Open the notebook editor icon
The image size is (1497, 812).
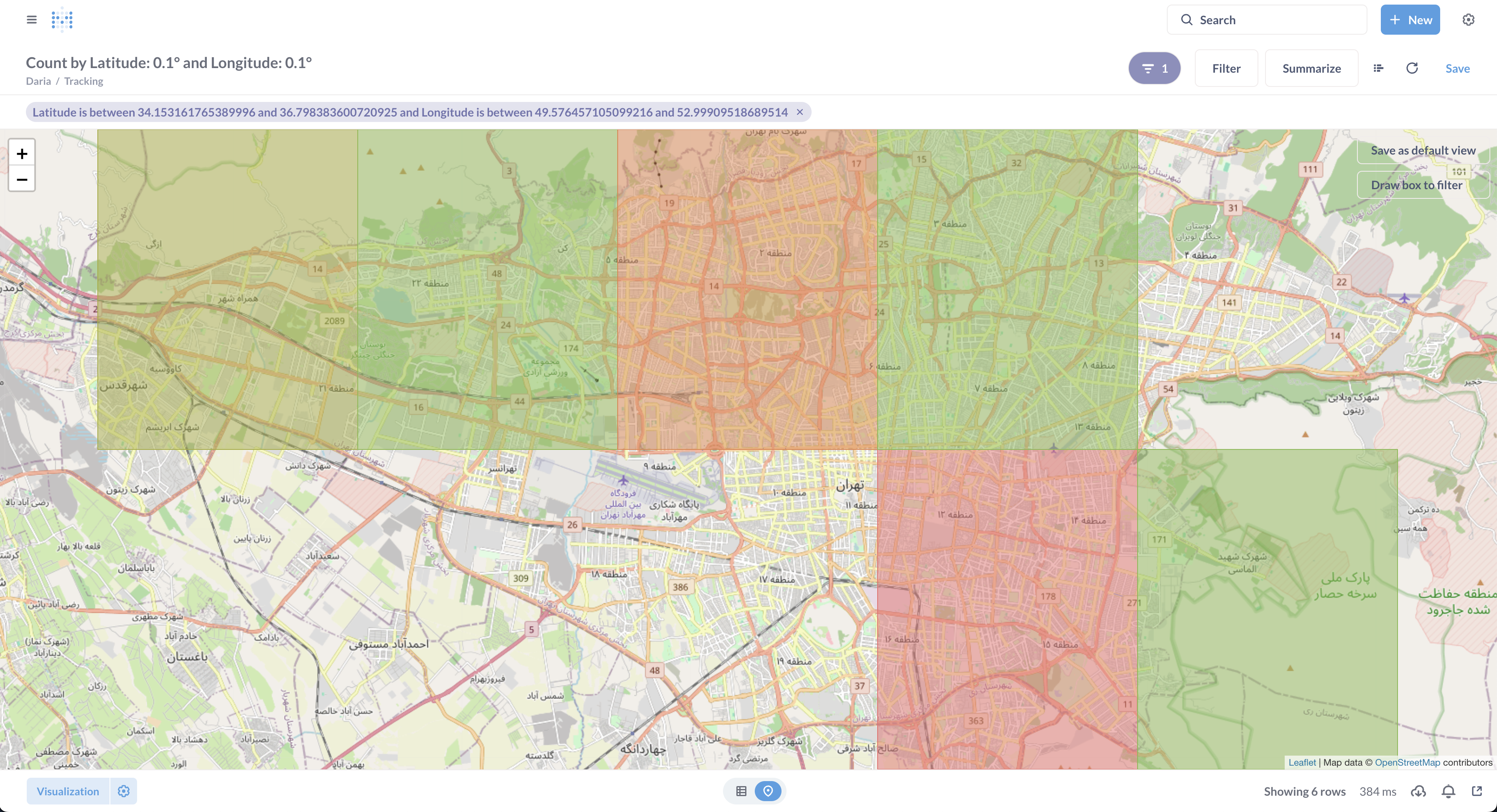[1378, 69]
